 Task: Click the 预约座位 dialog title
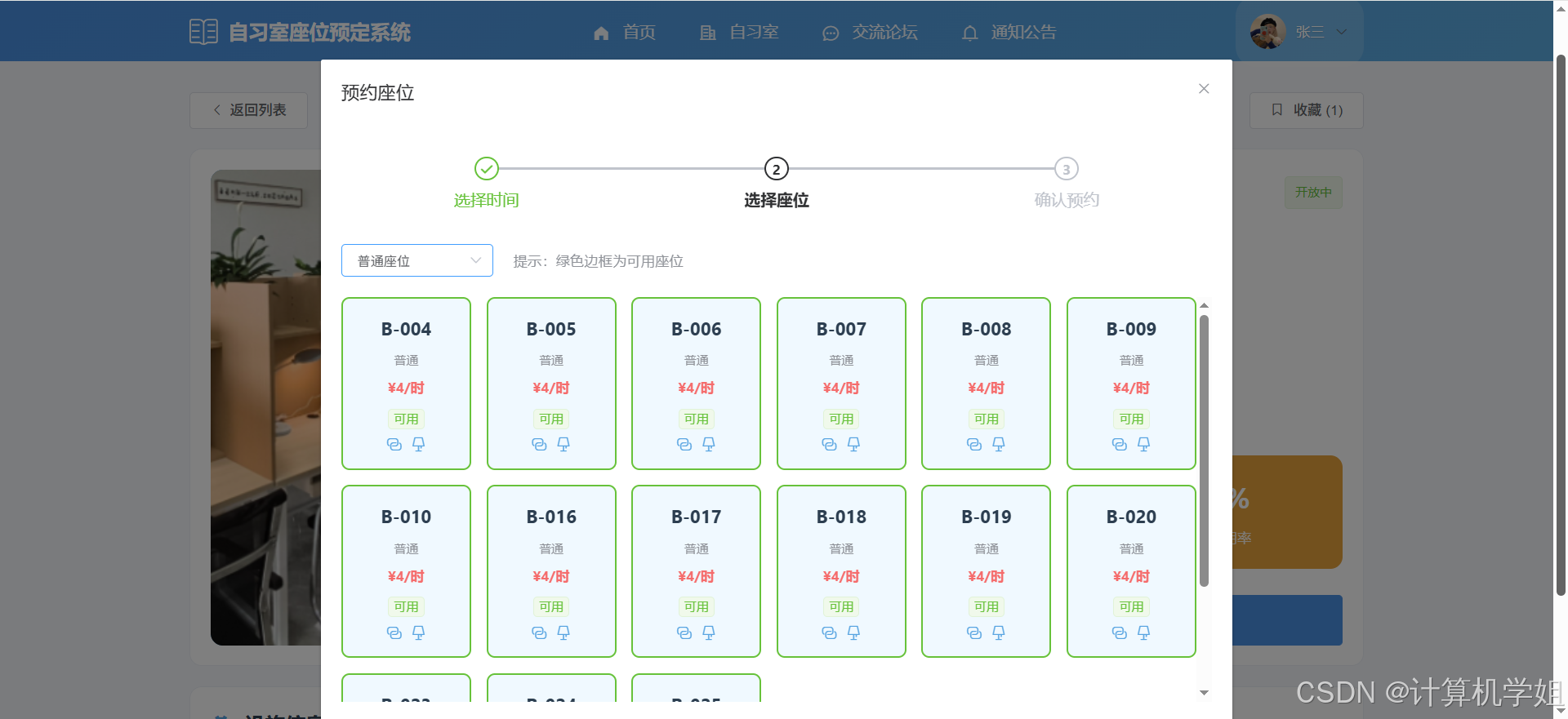(377, 93)
